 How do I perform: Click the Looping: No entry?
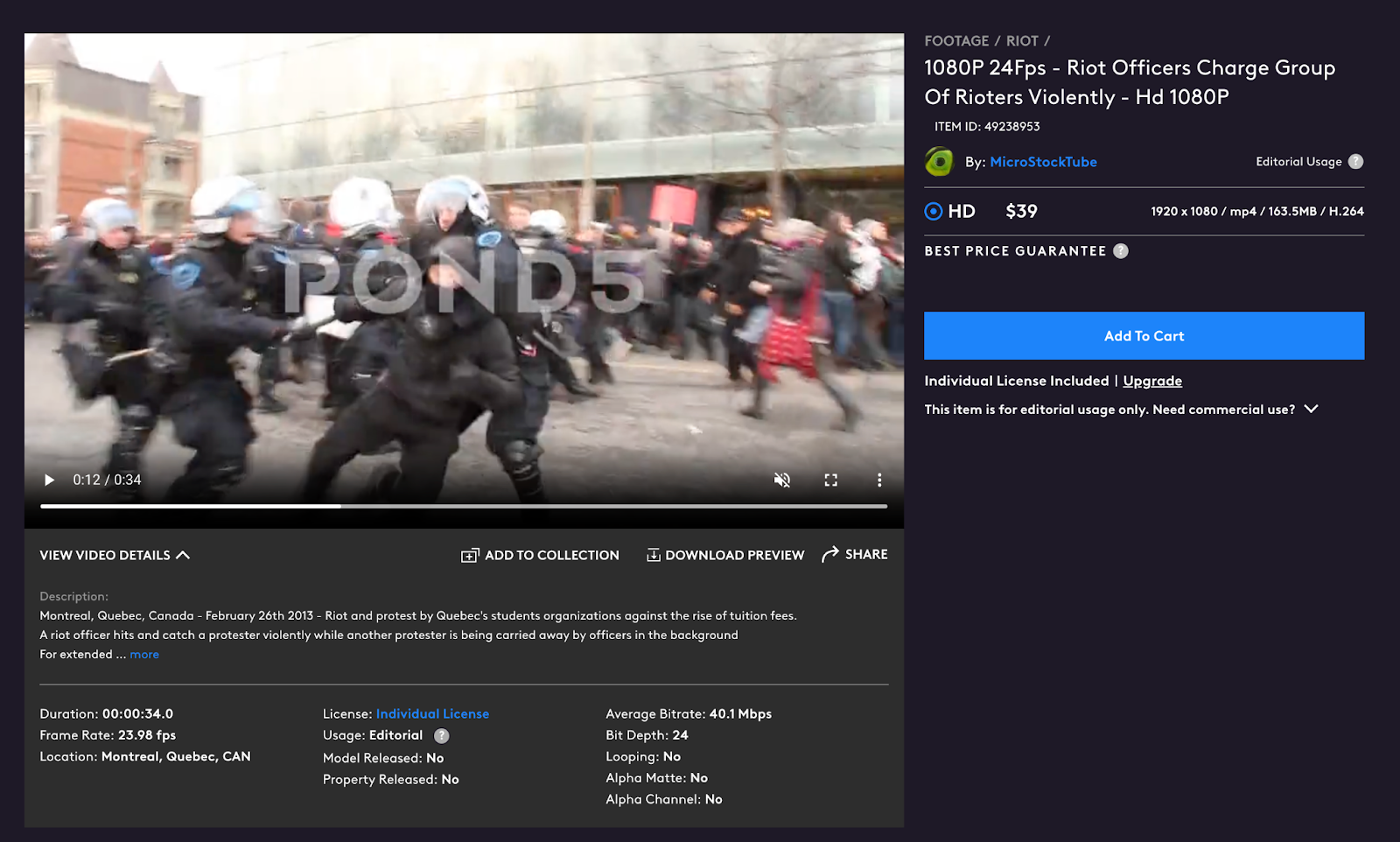tap(643, 756)
